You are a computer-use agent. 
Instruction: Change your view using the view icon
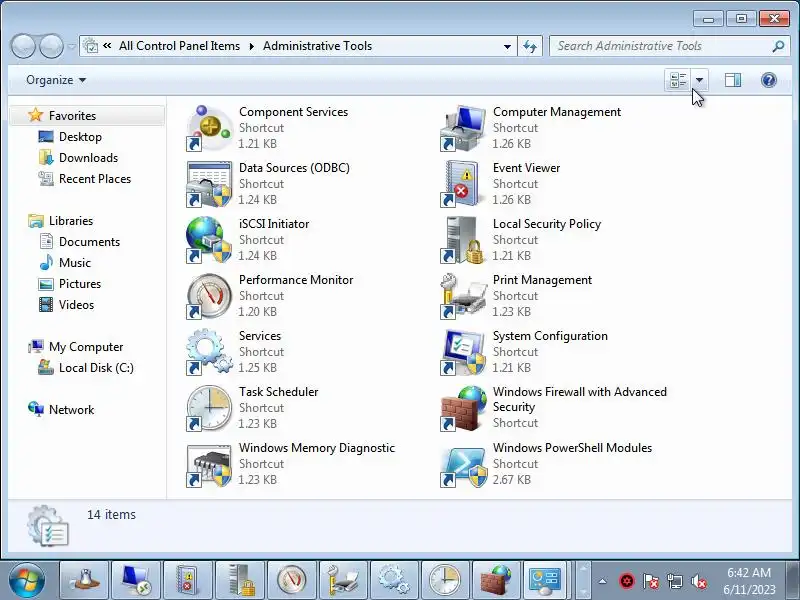[x=678, y=80]
